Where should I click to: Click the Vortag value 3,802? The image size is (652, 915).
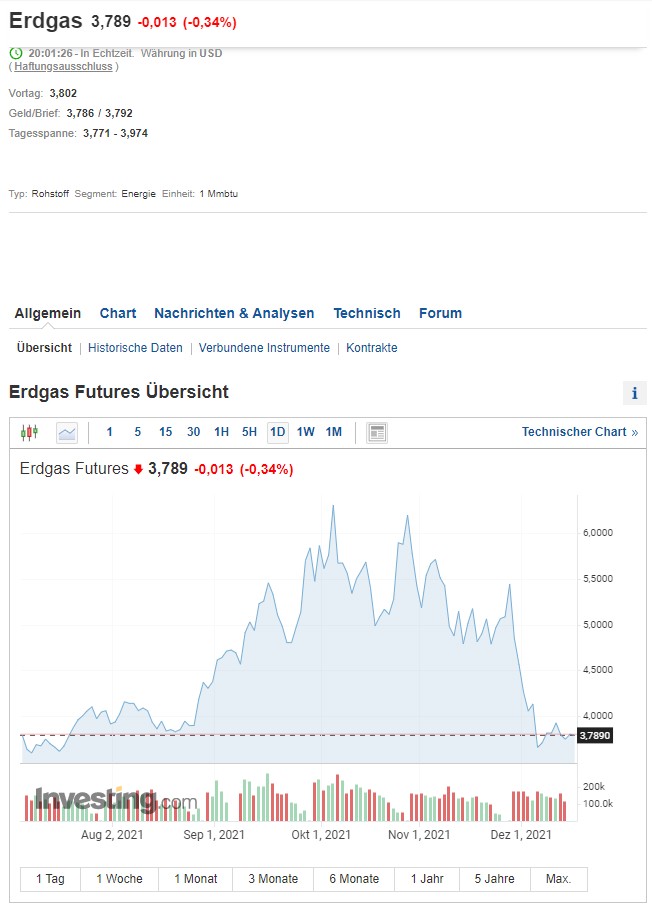[x=63, y=93]
